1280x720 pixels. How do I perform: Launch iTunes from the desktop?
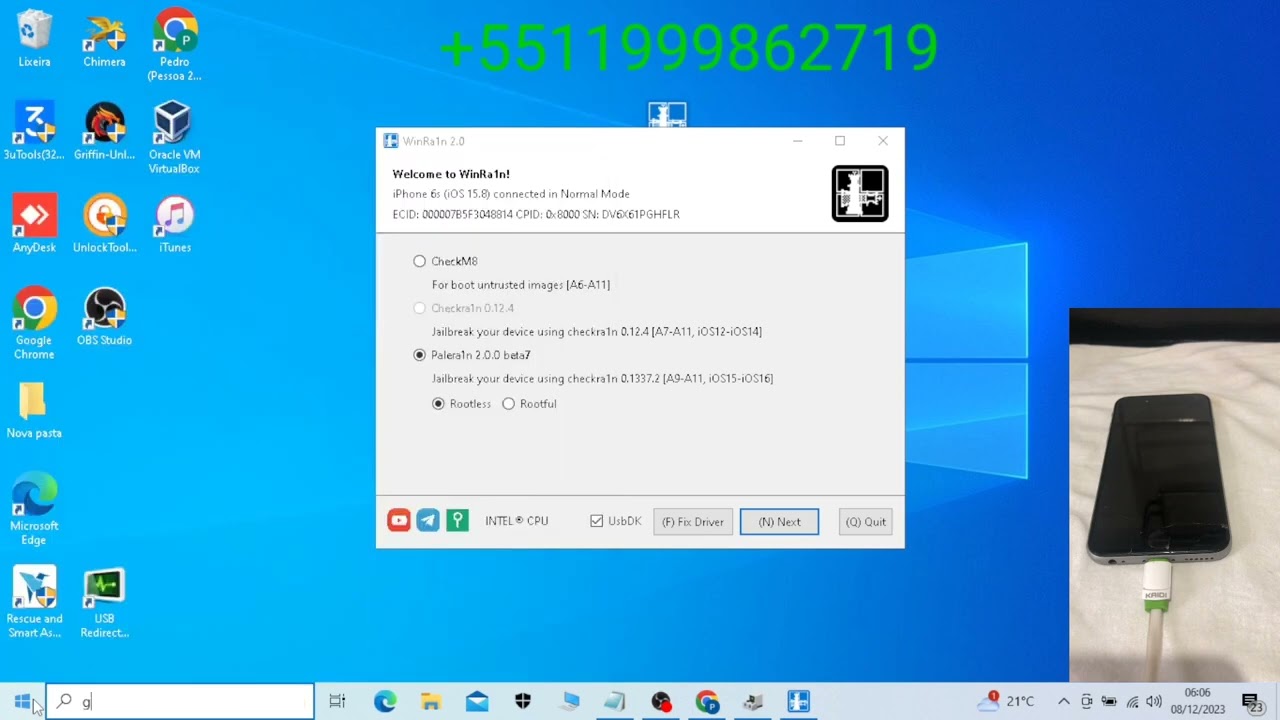point(174,224)
